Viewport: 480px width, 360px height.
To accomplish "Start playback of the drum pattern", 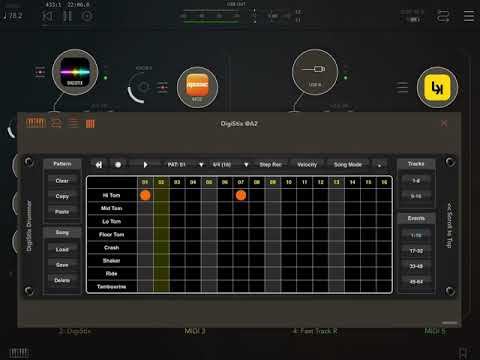I will pos(145,165).
